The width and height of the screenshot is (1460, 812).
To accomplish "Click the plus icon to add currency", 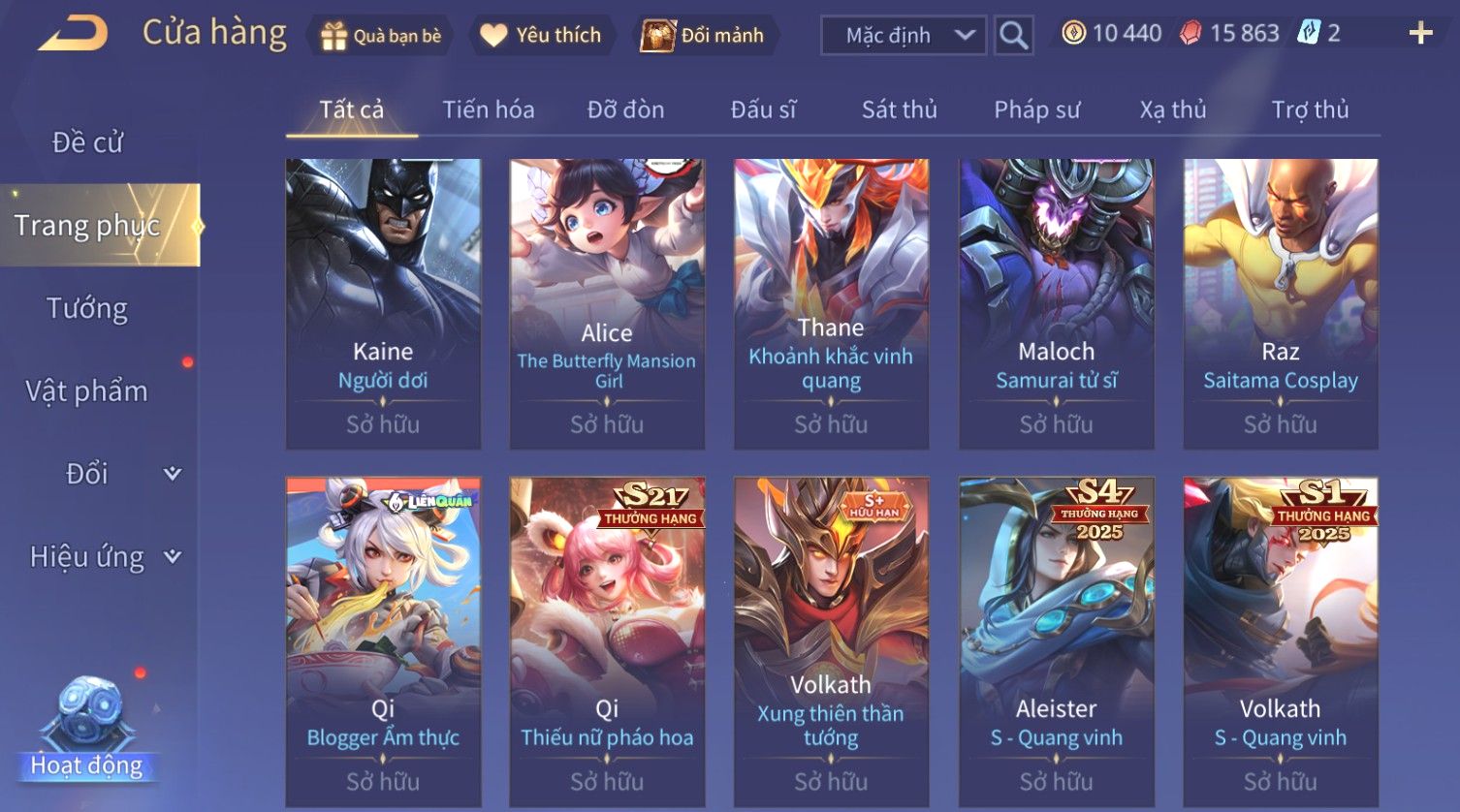I will pyautogui.click(x=1421, y=34).
